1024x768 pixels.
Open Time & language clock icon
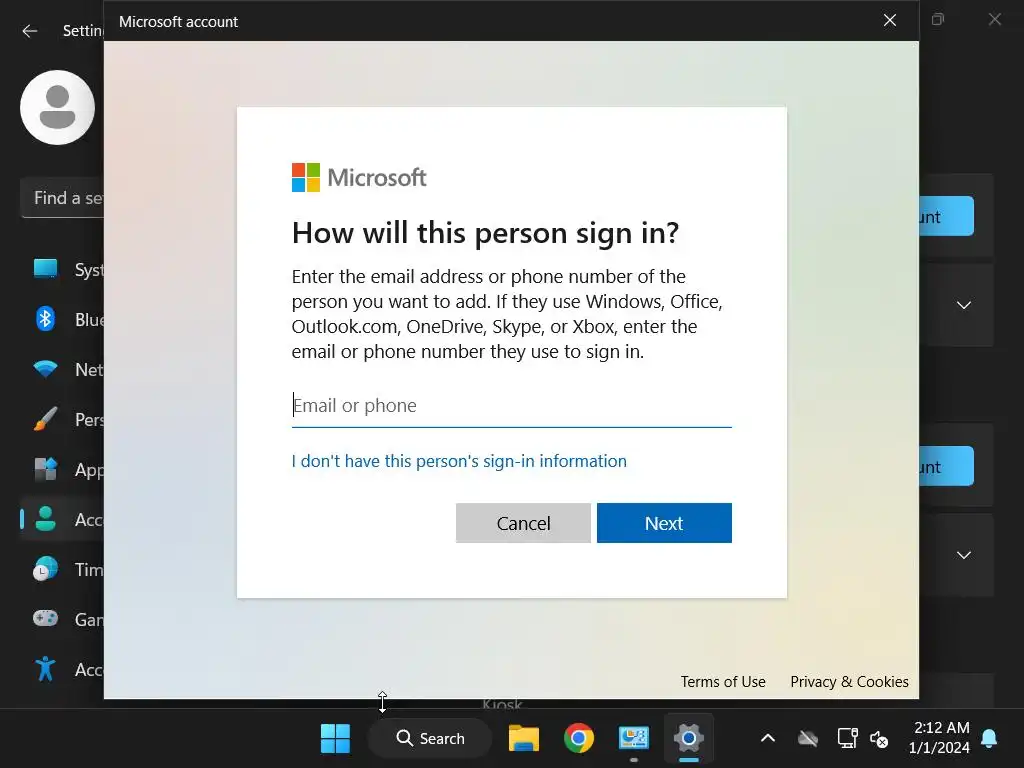(x=45, y=569)
